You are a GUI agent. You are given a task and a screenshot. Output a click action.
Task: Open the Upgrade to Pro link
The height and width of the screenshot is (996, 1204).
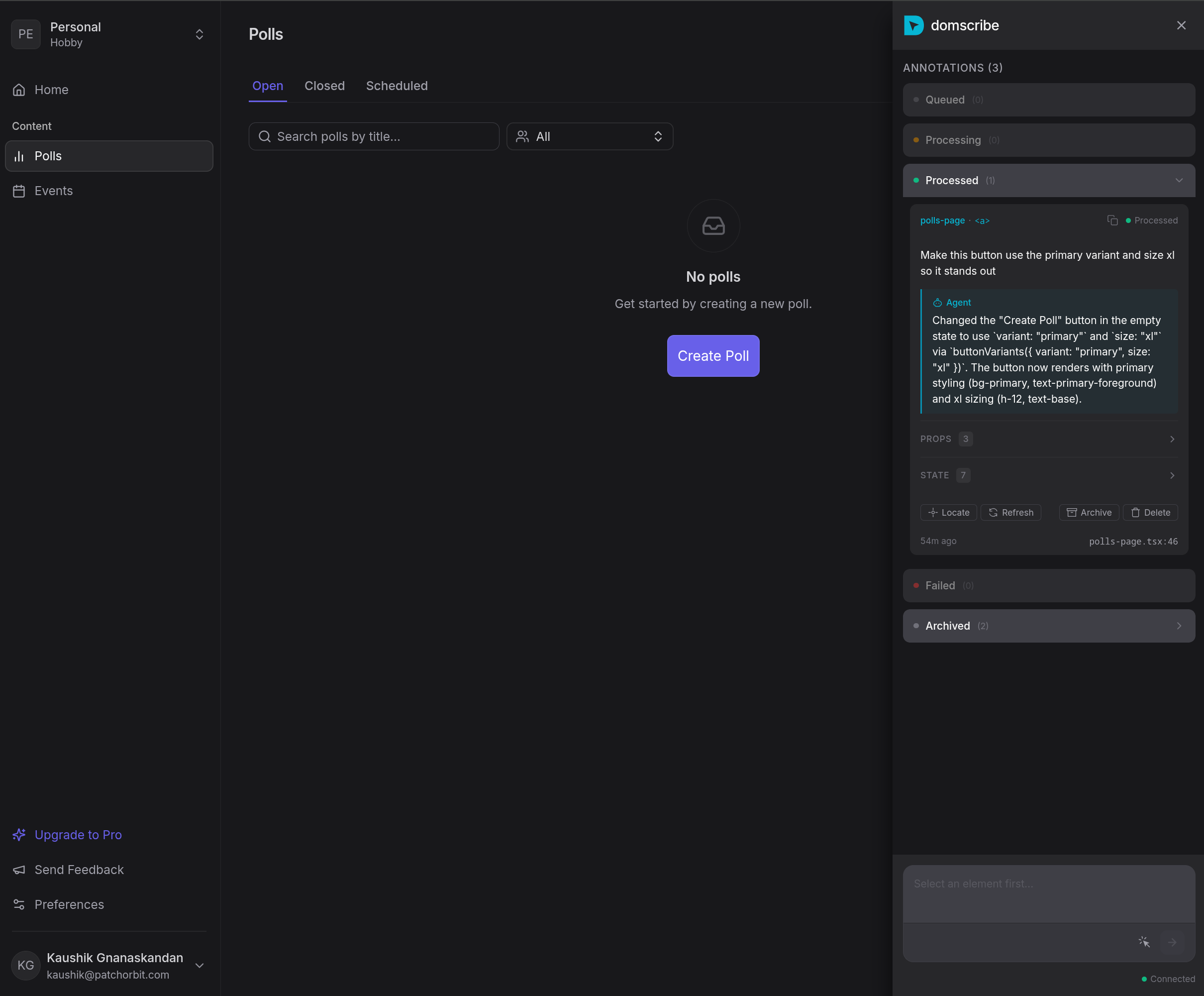(78, 835)
